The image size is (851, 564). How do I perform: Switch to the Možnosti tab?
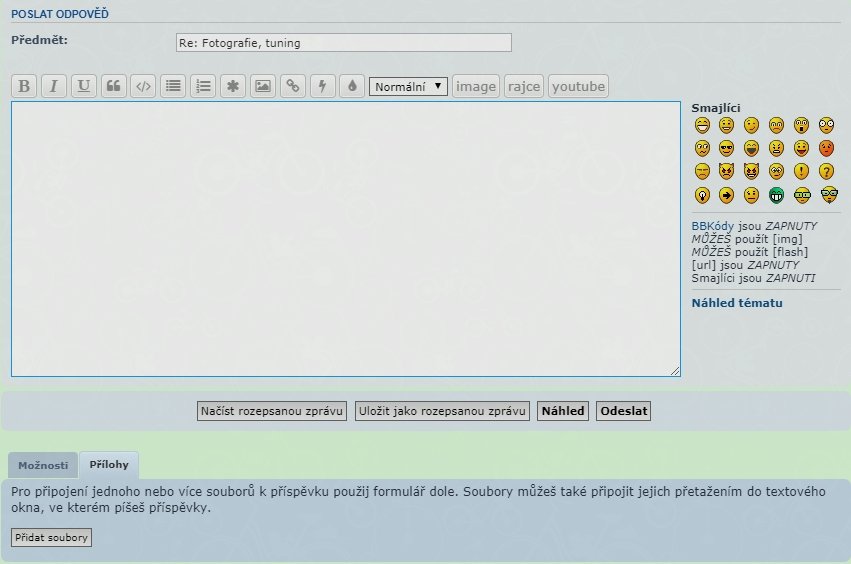click(43, 465)
